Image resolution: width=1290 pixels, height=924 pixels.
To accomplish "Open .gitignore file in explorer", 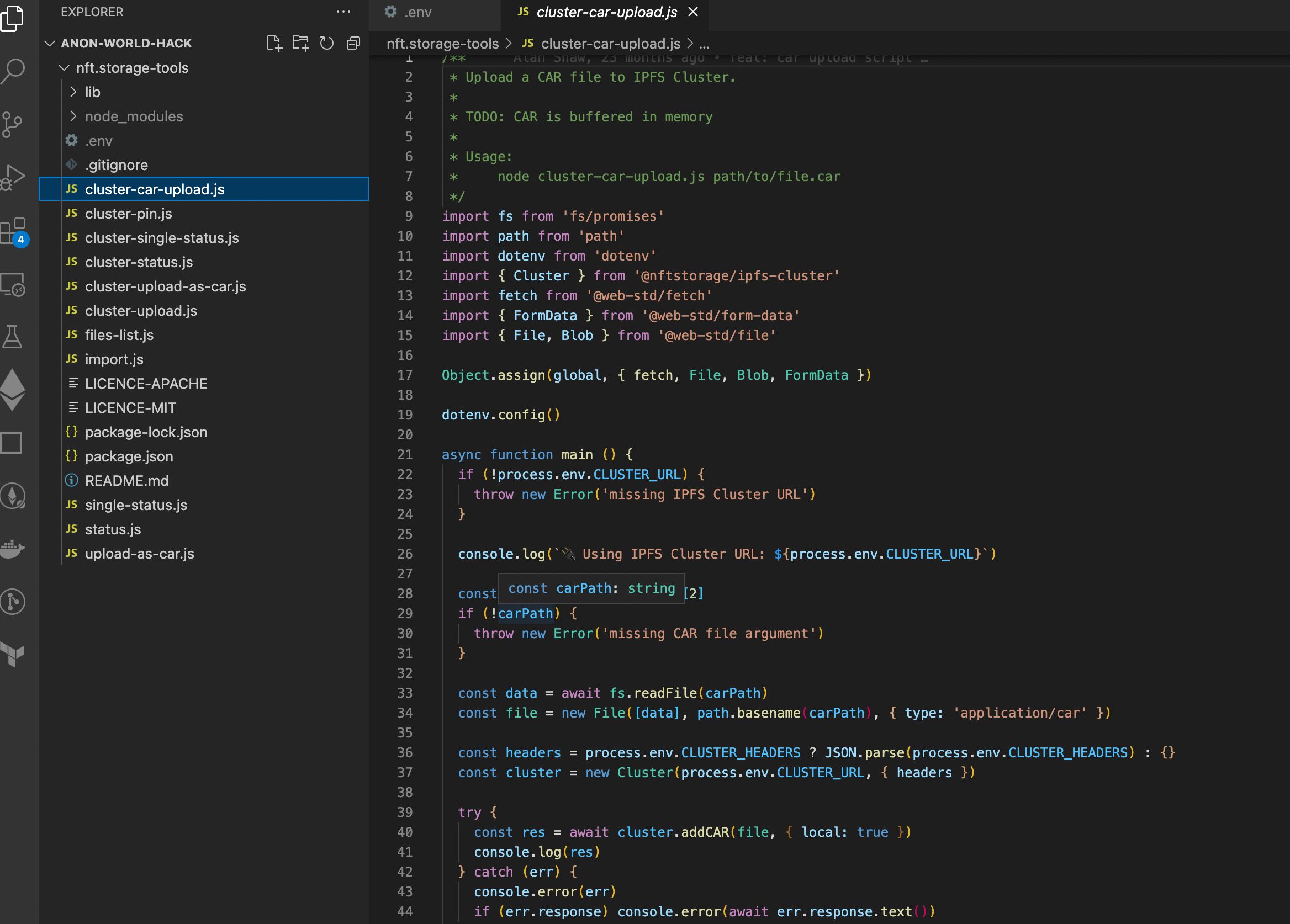I will pos(204,165).
